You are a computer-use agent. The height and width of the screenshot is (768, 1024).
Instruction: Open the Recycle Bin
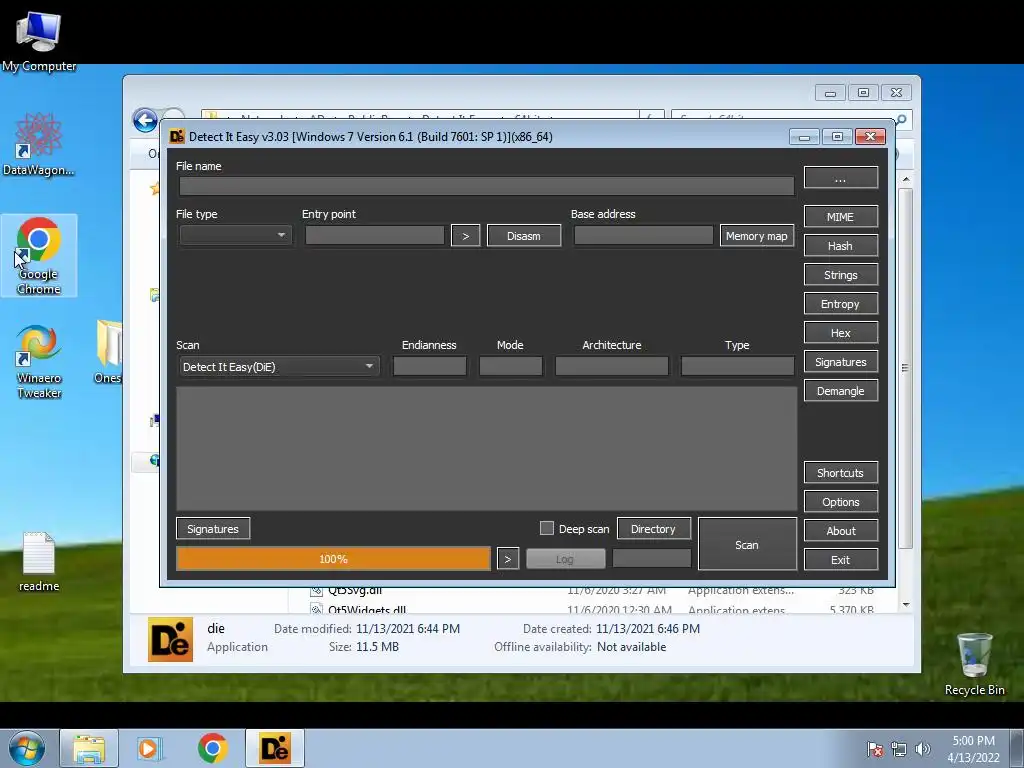coord(974,664)
